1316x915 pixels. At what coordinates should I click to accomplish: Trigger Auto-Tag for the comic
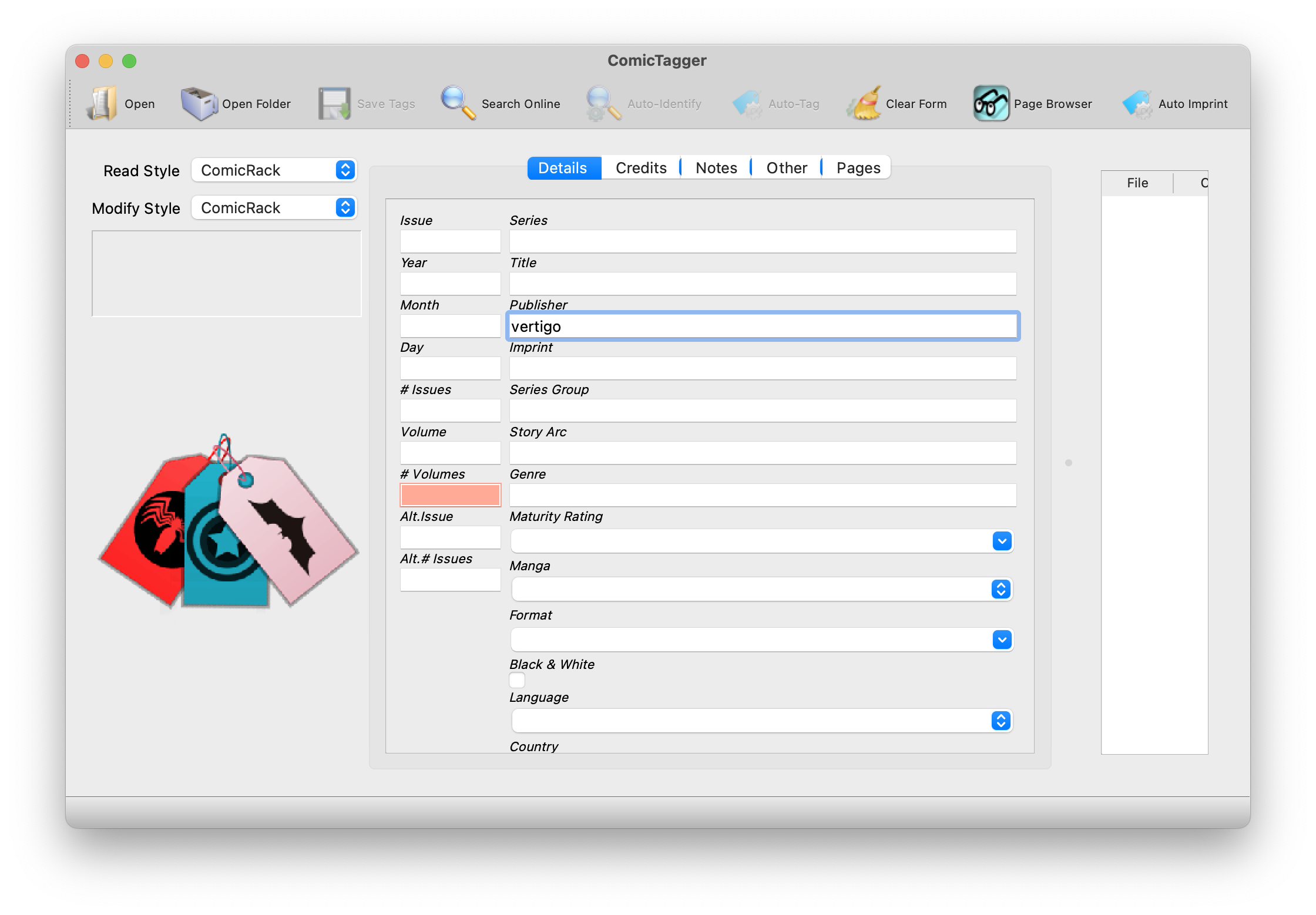pos(775,103)
